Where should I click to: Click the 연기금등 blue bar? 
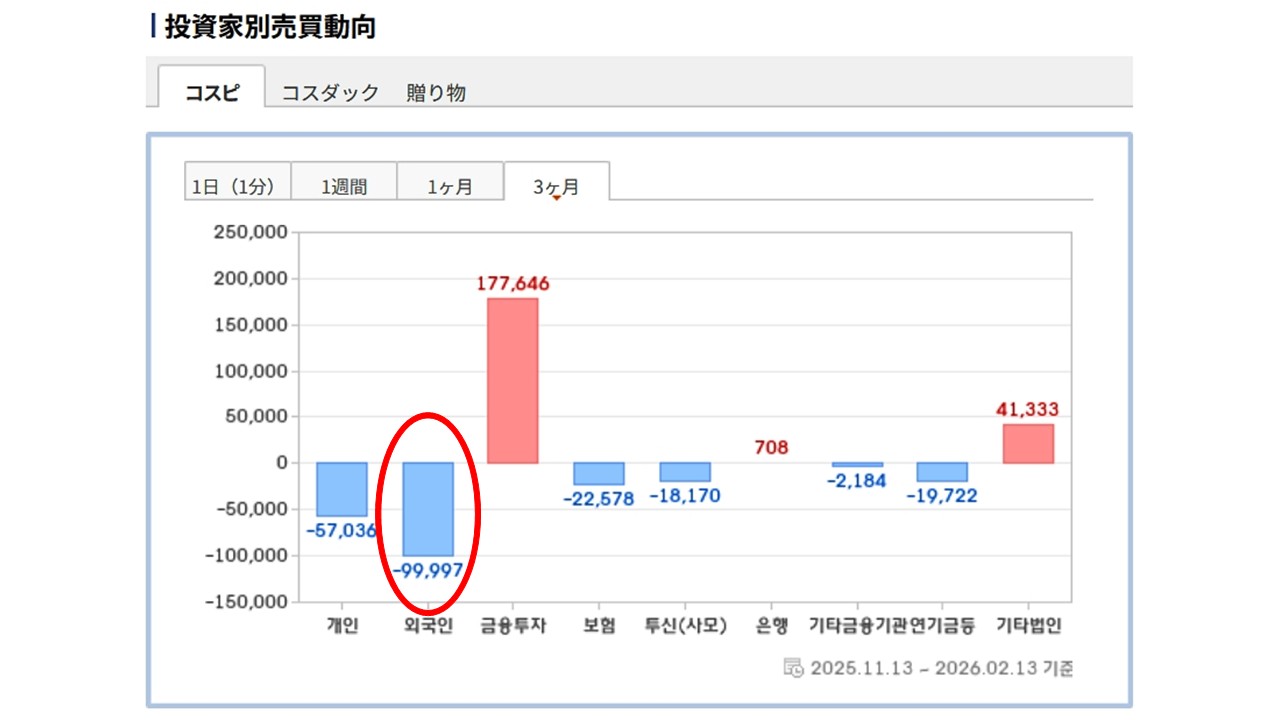tap(943, 472)
